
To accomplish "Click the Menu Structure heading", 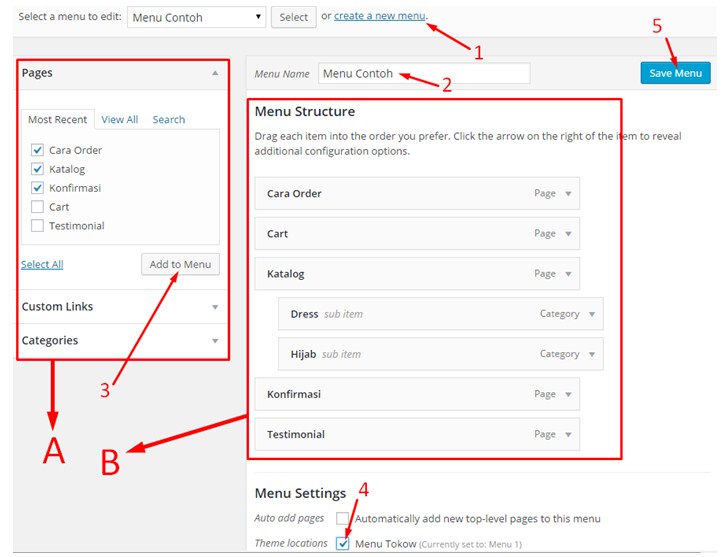I will 305,111.
